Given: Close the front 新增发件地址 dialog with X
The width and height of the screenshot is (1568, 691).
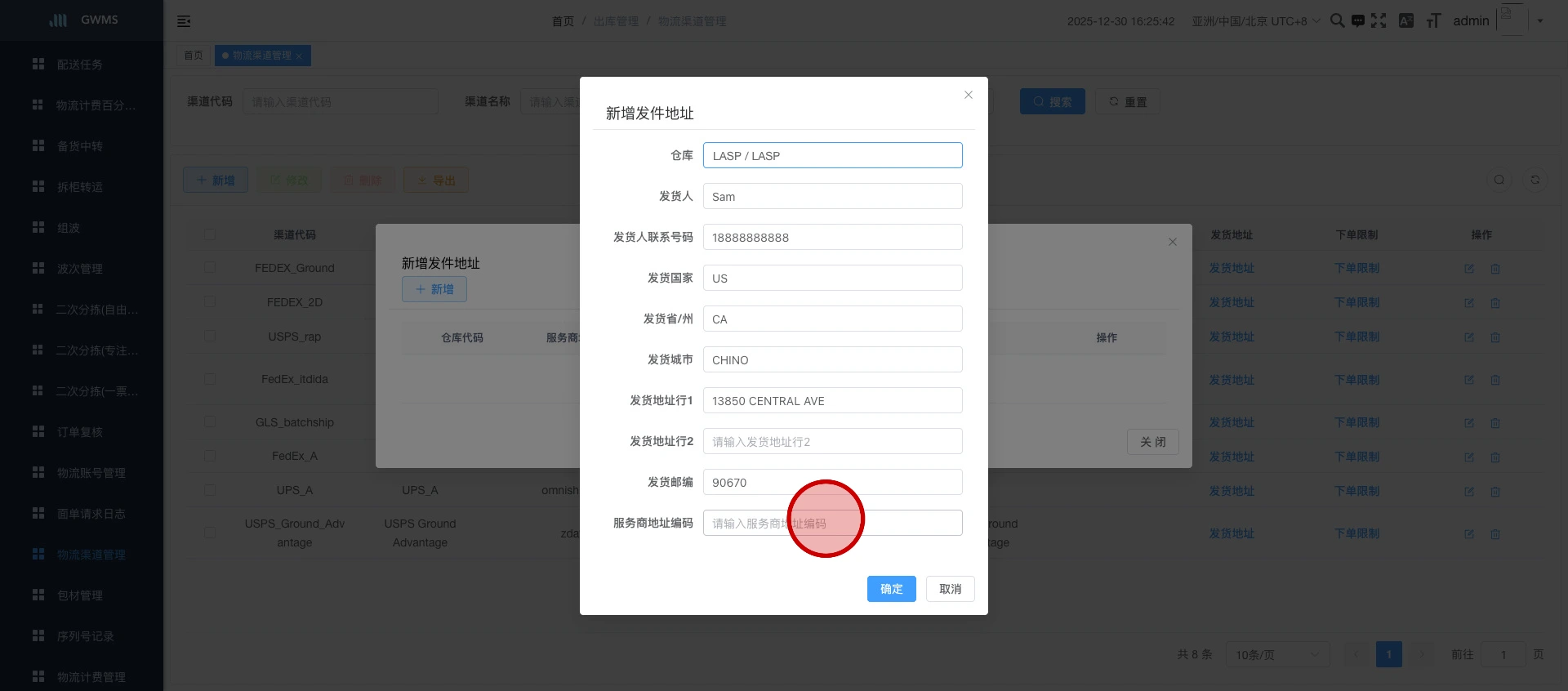Looking at the screenshot, I should click(969, 95).
